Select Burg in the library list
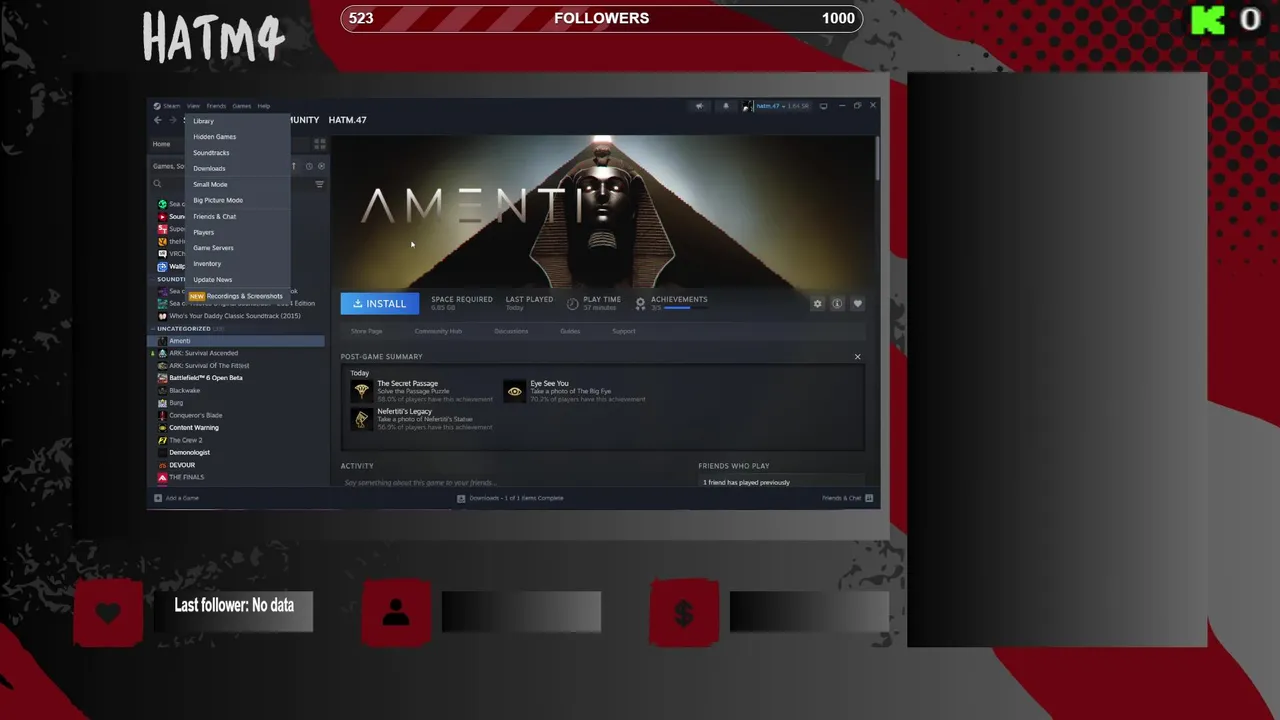Screen dimensions: 1280x720 click(x=237, y=403)
